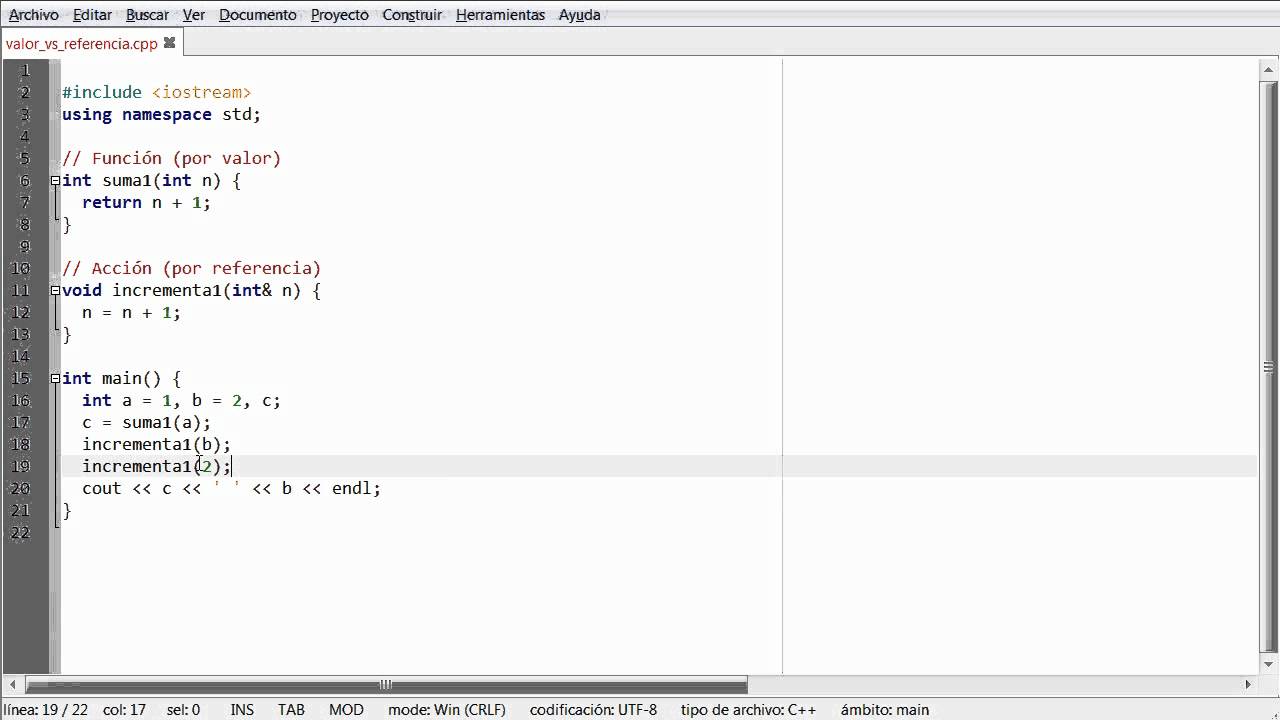
Task: Click 'incrementa1(2);' statement
Action: coord(156,466)
